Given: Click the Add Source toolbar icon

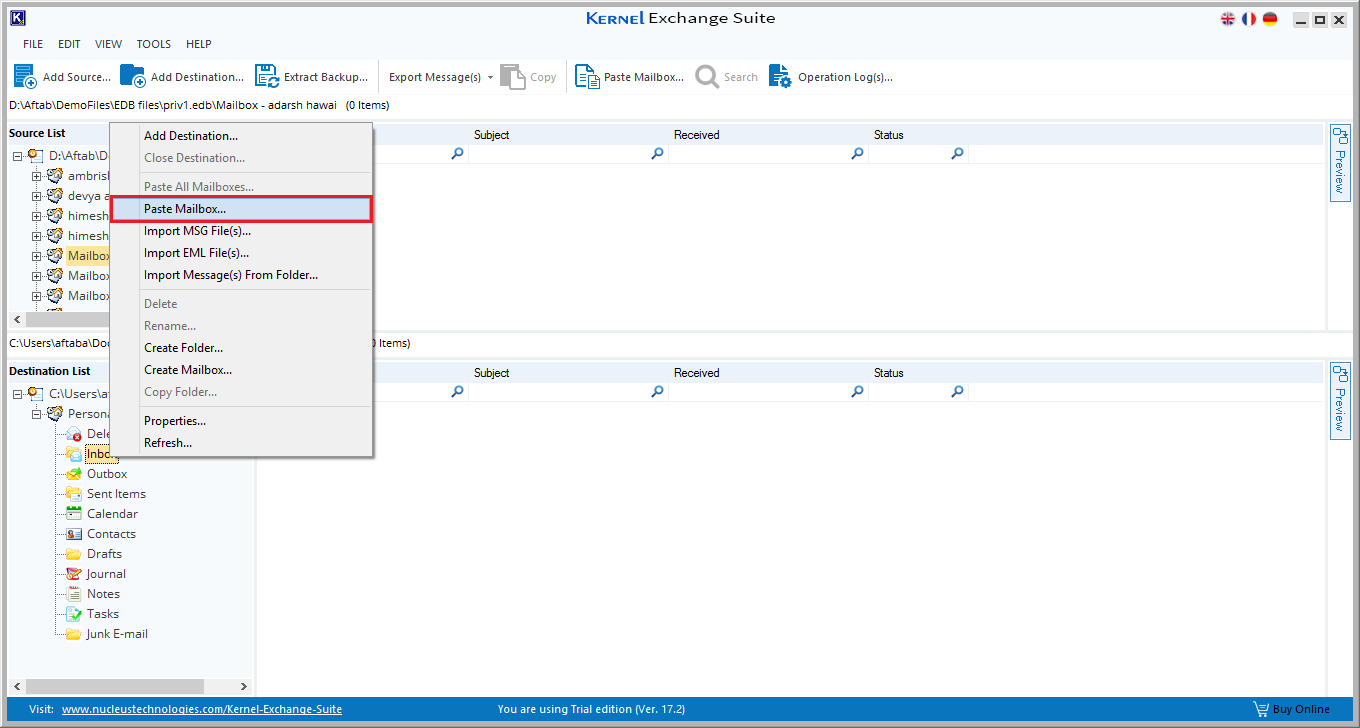Looking at the screenshot, I should 25,76.
